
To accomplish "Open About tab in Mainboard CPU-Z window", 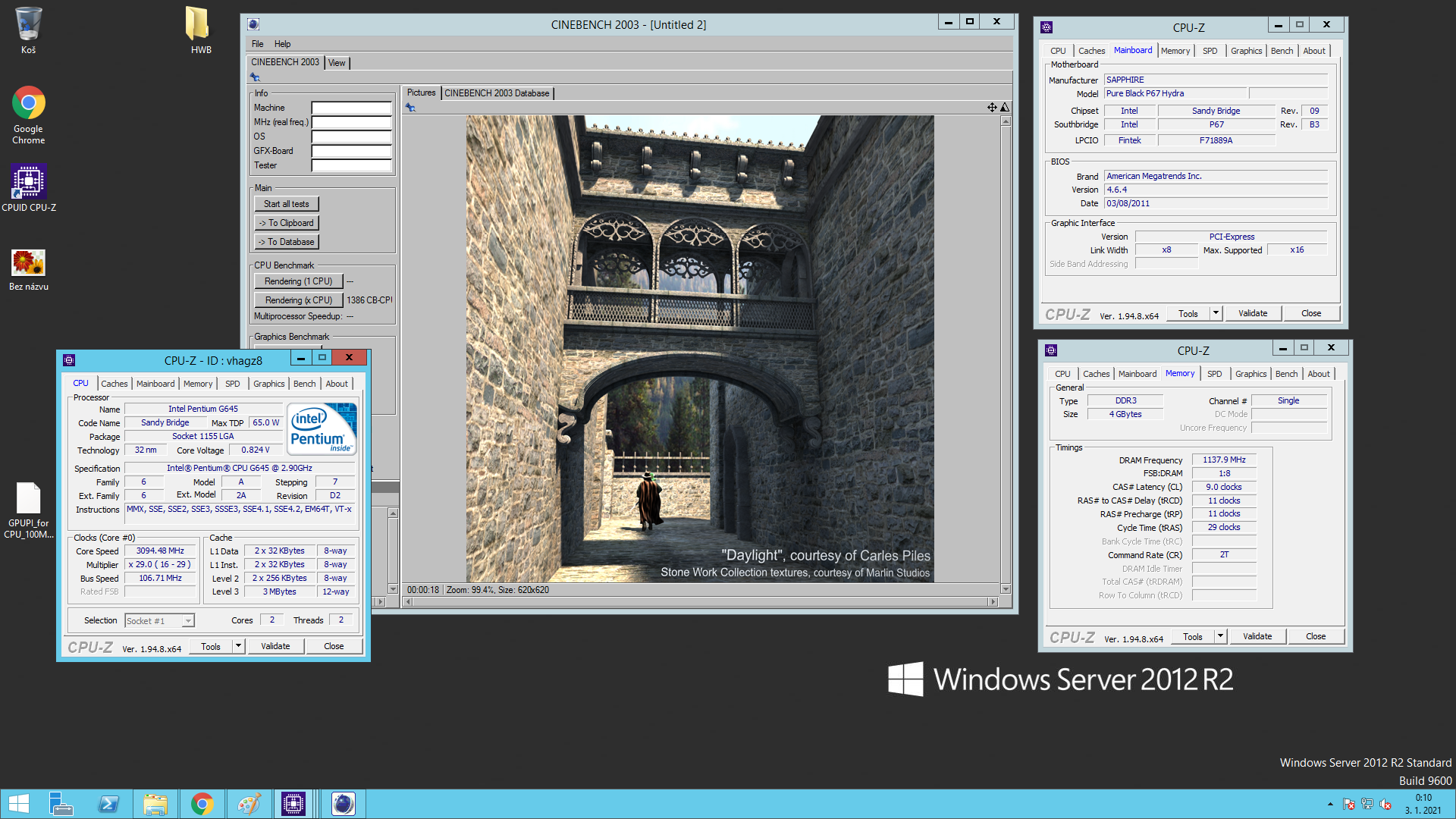I will tap(1314, 51).
